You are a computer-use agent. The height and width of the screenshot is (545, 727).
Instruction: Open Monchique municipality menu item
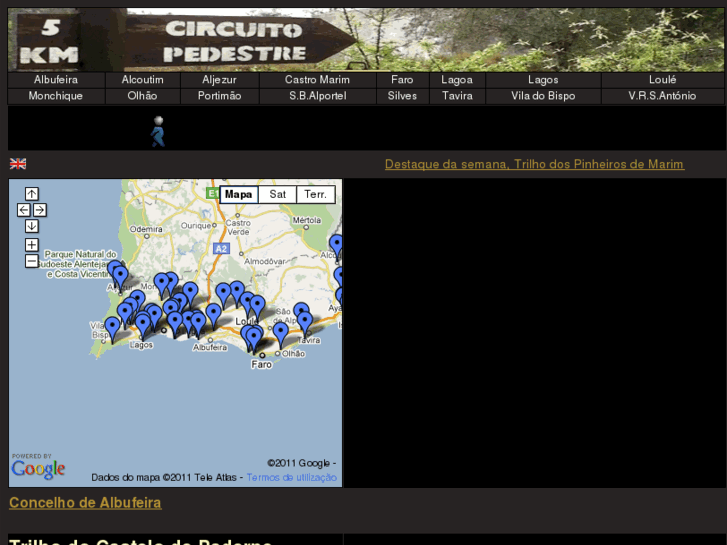[x=56, y=96]
